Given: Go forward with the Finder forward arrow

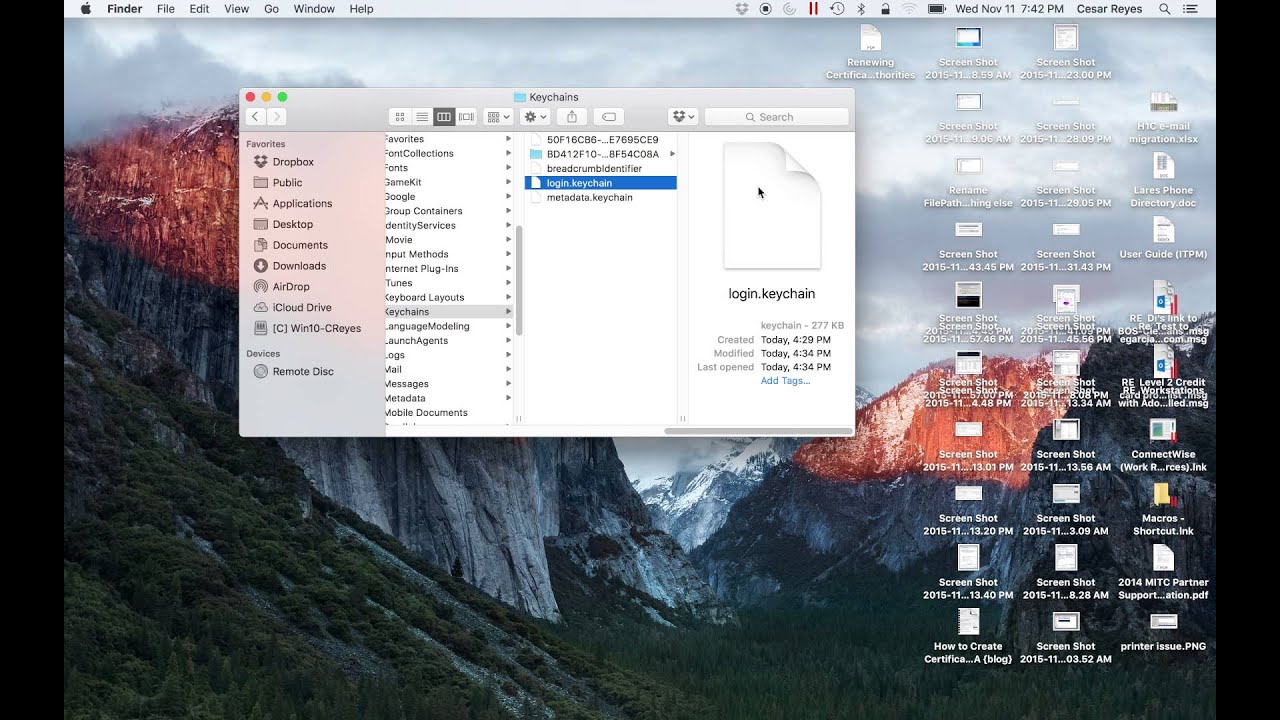Looking at the screenshot, I should tap(277, 117).
